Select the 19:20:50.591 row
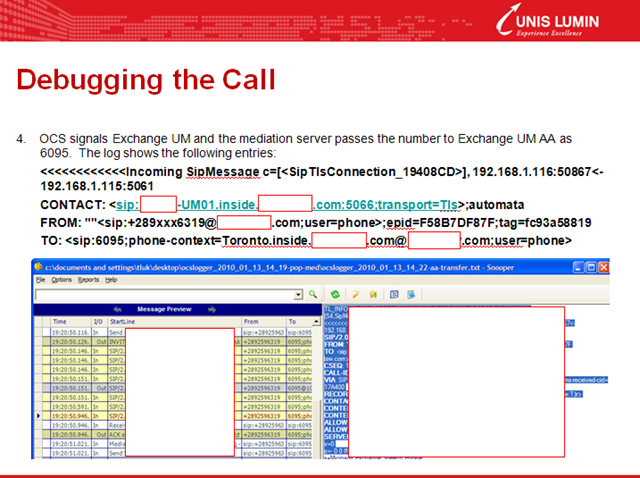 (x=177, y=407)
